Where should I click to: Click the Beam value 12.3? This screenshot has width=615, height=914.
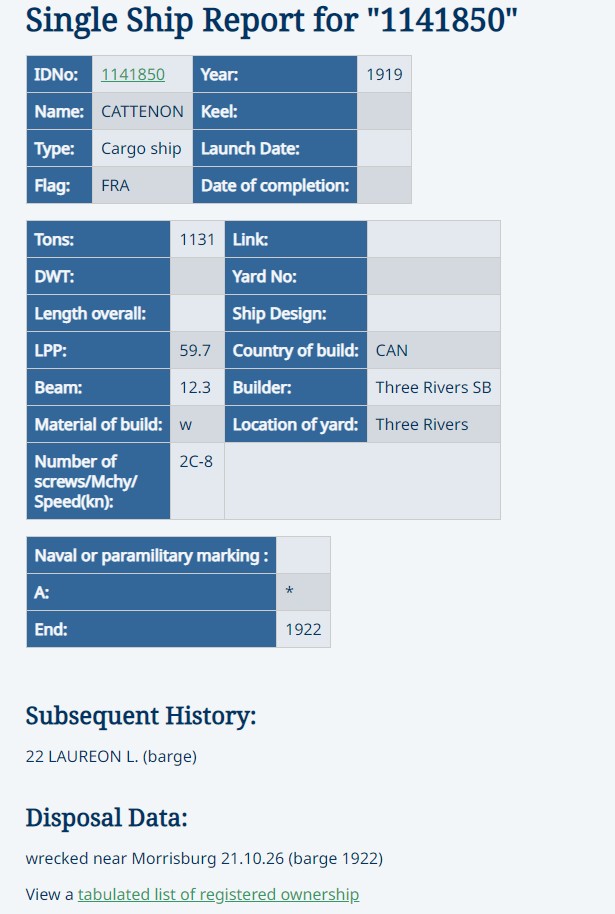[x=197, y=388]
